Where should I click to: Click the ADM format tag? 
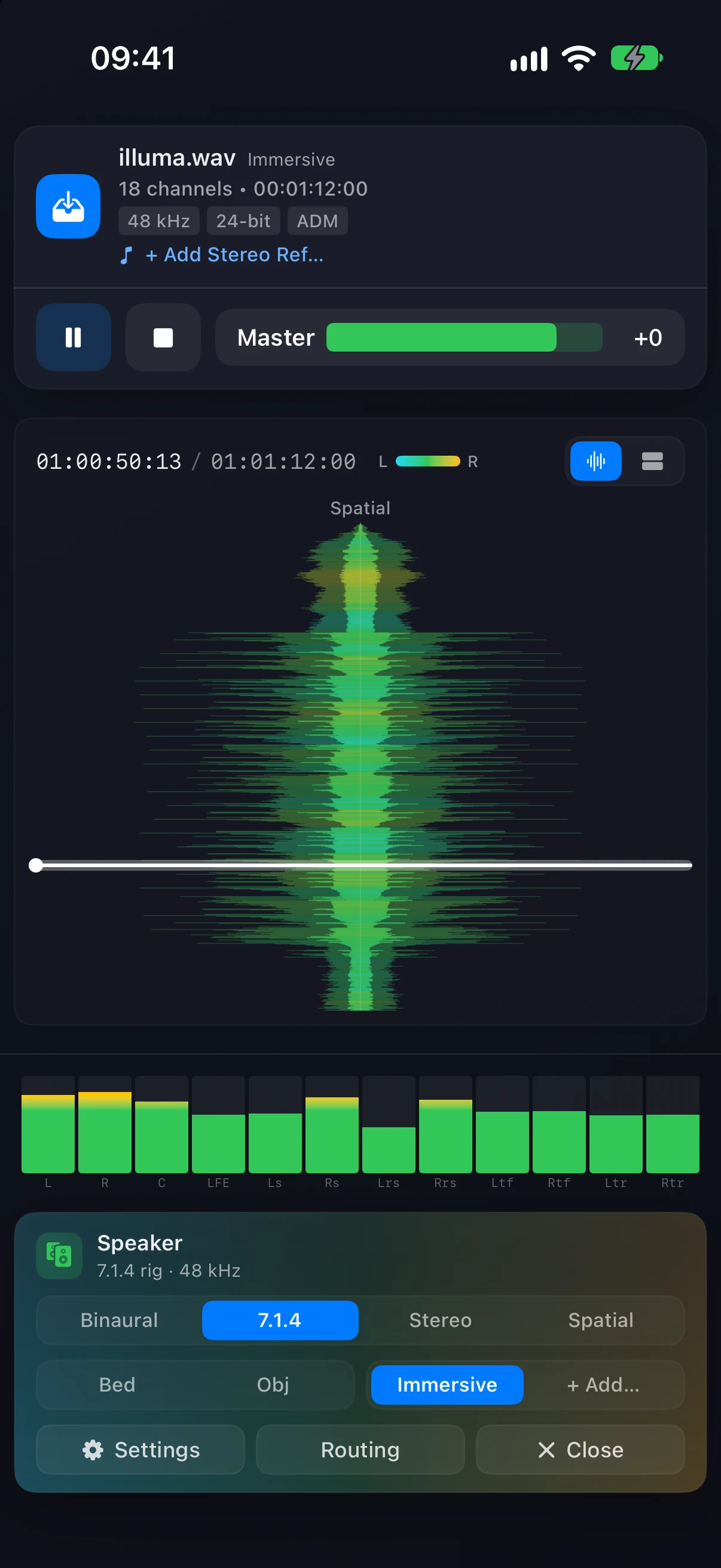click(317, 221)
